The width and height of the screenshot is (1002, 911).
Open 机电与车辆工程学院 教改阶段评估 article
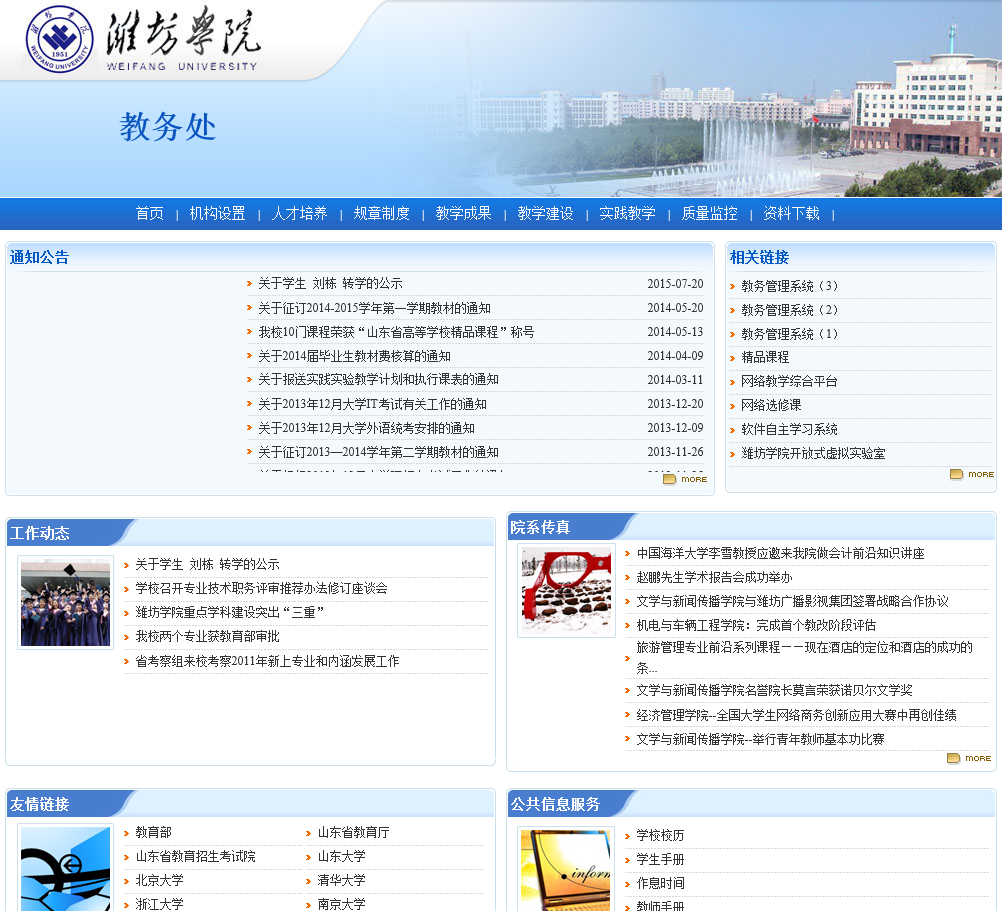pos(756,625)
